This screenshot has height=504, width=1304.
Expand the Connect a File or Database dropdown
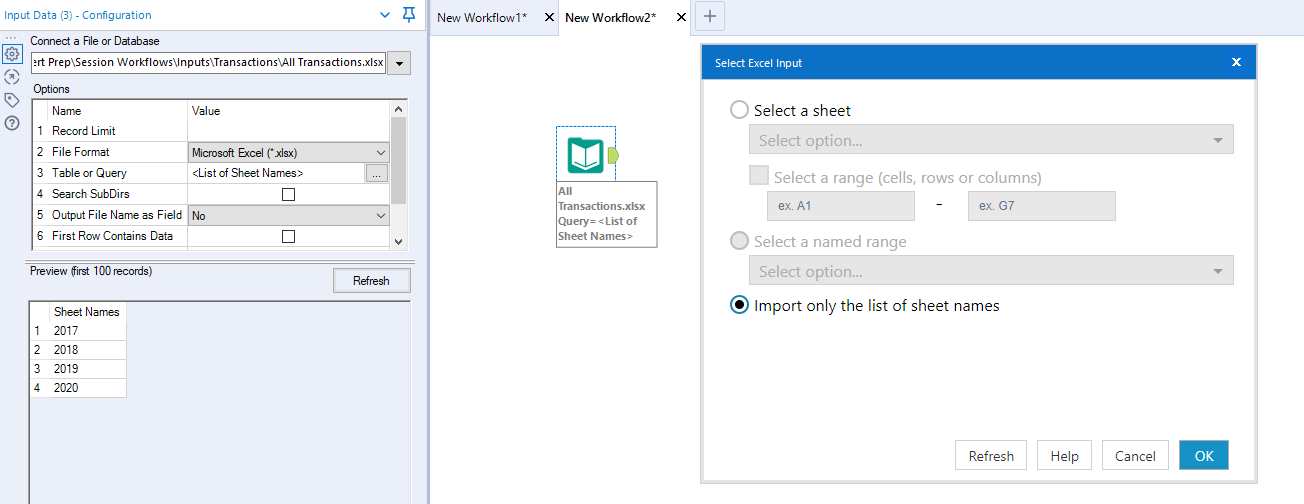coord(399,63)
